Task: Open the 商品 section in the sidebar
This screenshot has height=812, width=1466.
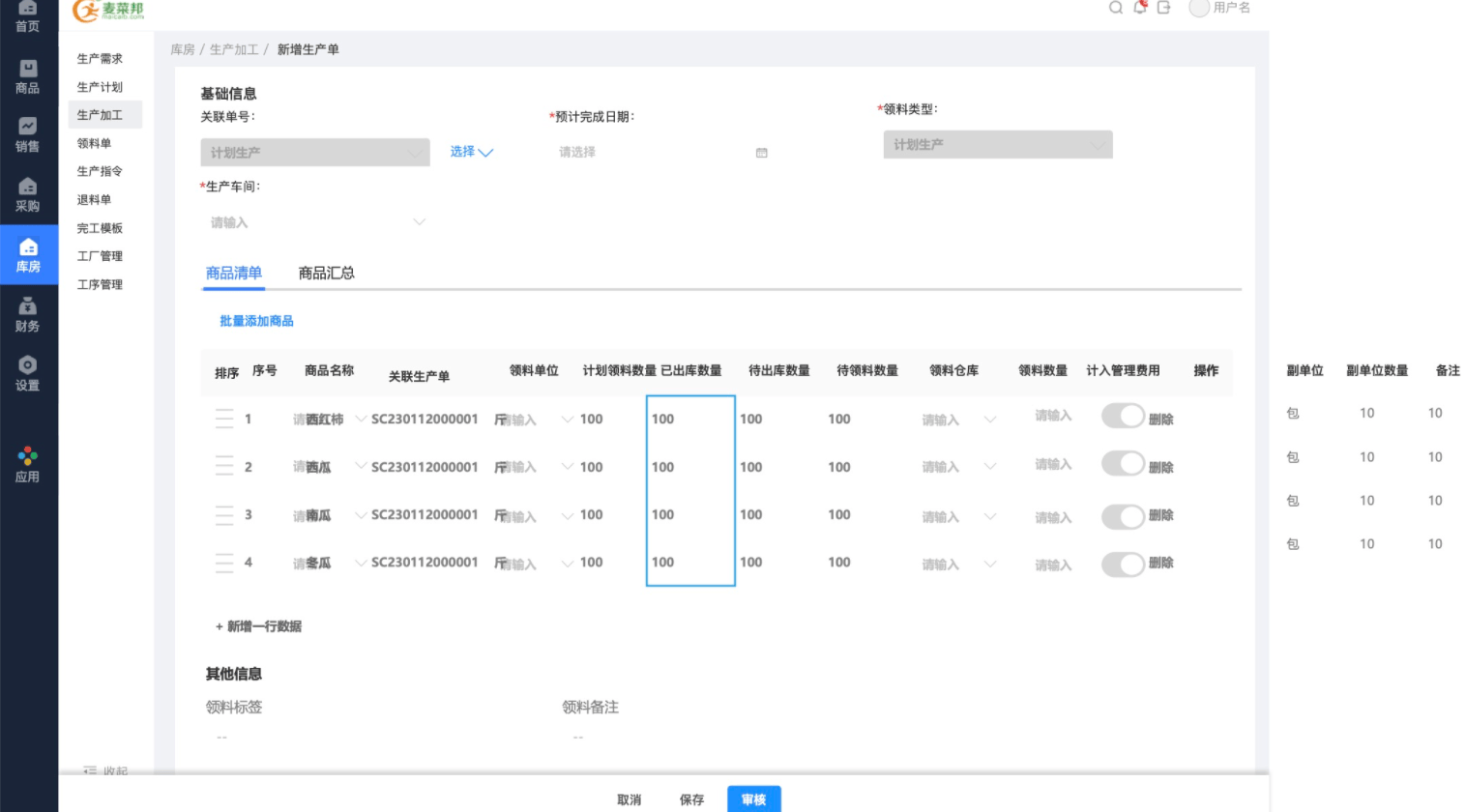Action: tap(28, 76)
